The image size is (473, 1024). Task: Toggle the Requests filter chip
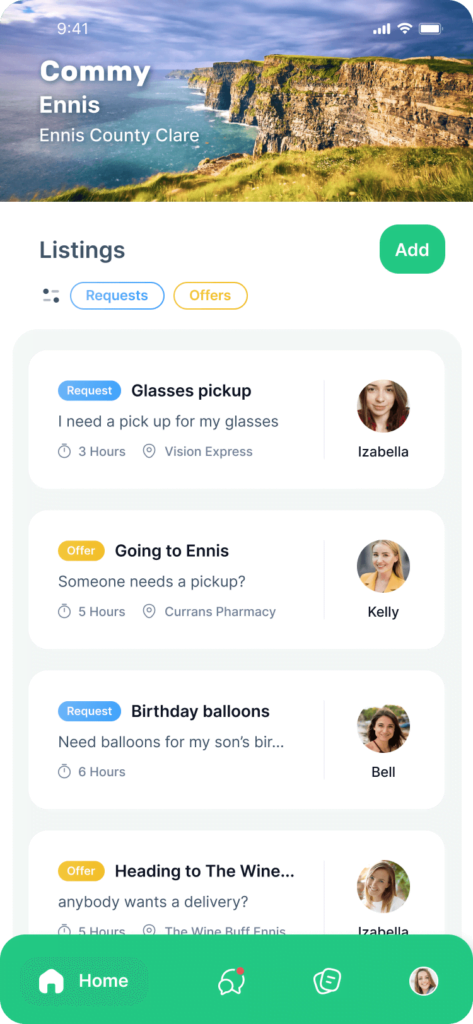(x=117, y=295)
